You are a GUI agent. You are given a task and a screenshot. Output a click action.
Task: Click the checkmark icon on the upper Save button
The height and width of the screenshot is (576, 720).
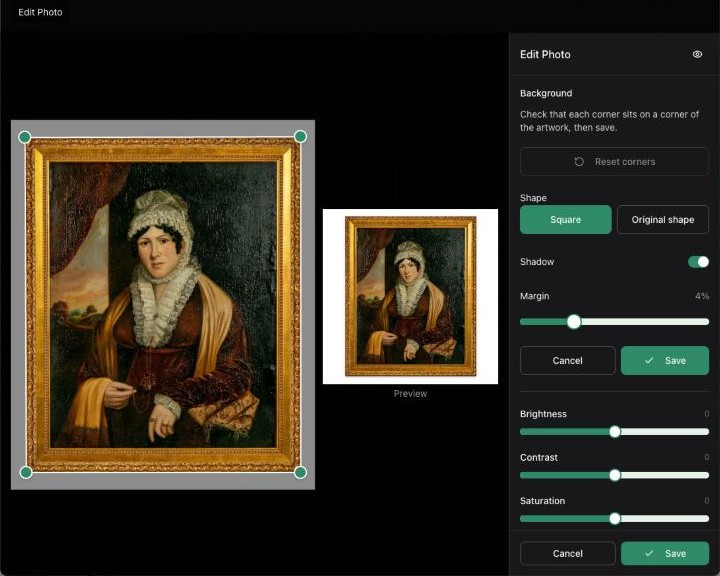point(649,361)
